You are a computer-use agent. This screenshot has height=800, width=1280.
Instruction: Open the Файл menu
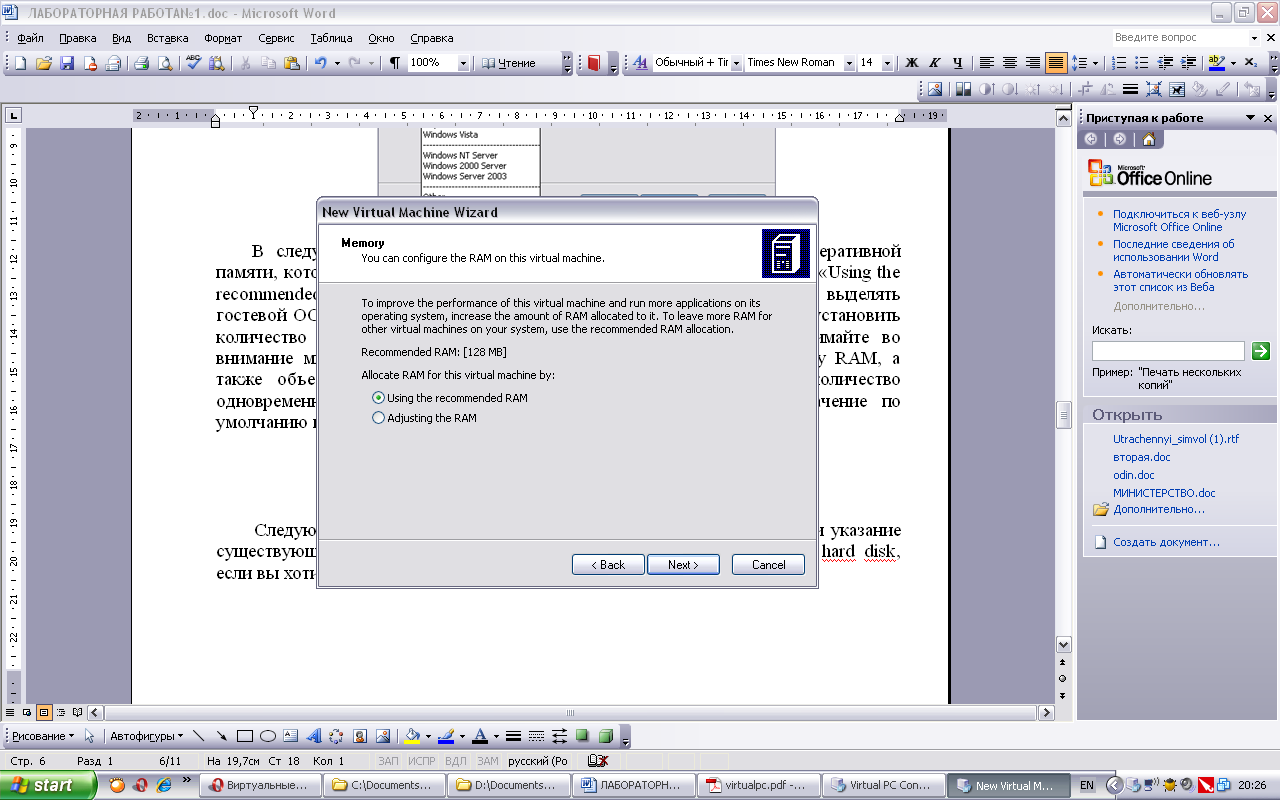(30, 38)
